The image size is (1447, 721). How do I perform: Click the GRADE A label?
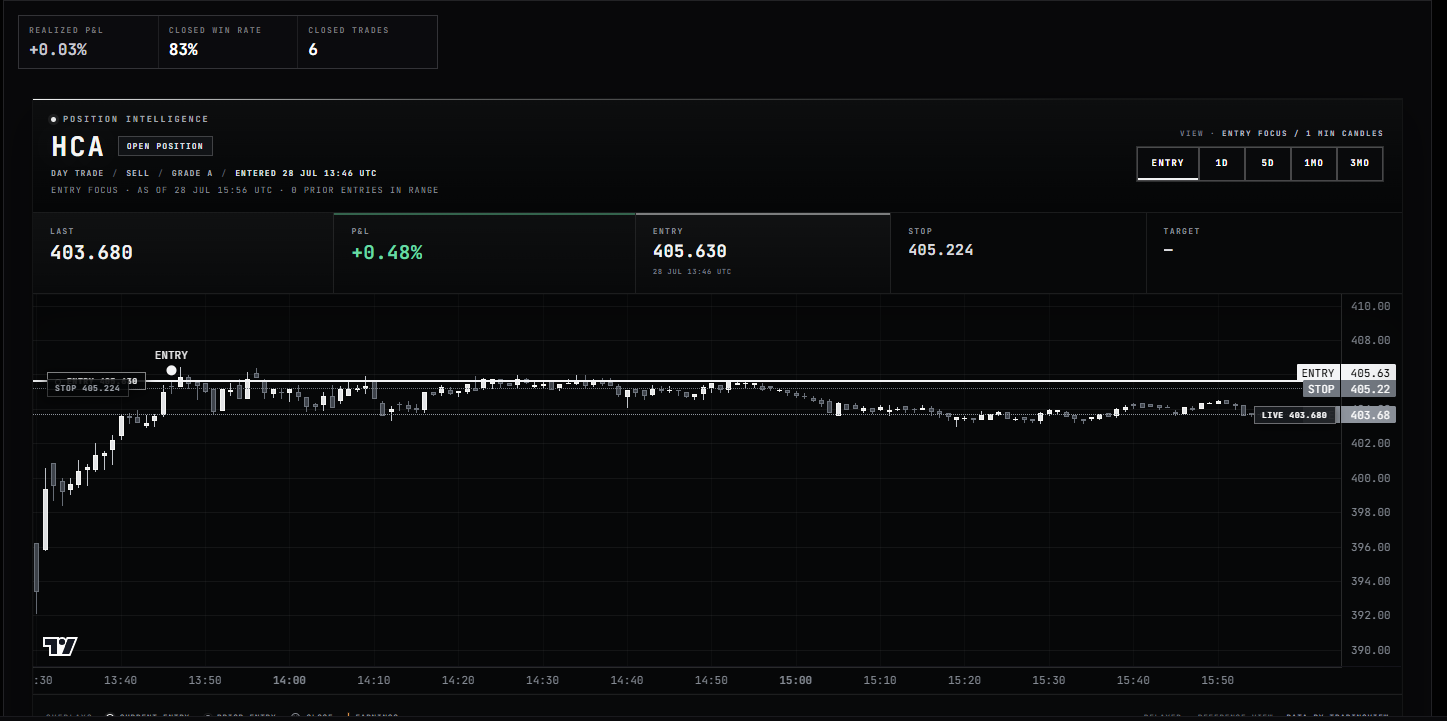coord(192,173)
